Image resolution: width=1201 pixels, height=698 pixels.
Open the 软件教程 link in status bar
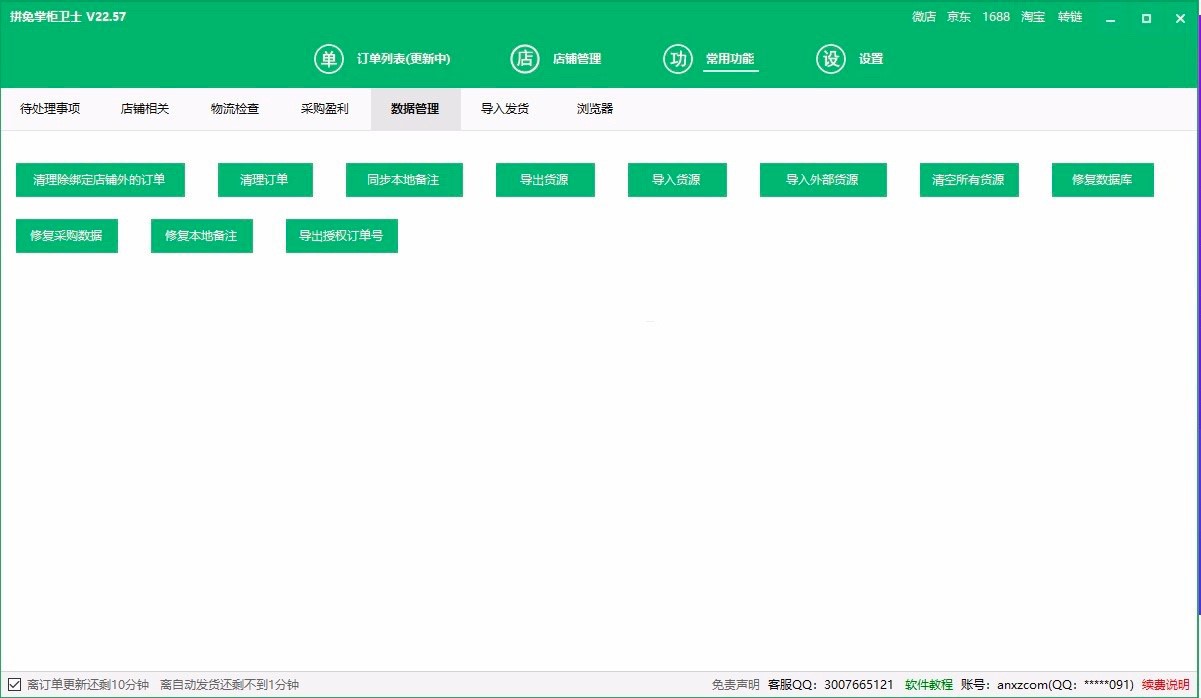tap(929, 685)
